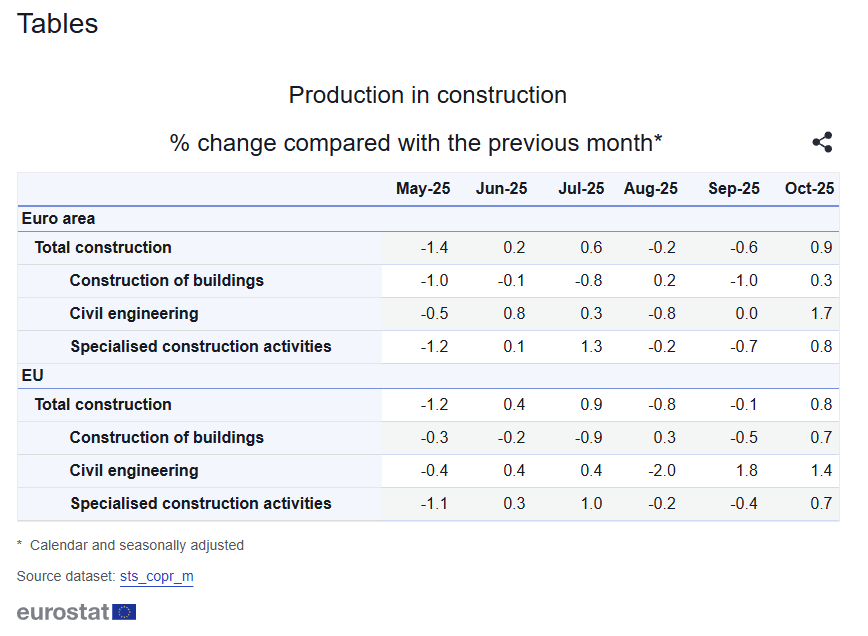Click the Eurostat logo at the bottom
The width and height of the screenshot is (868, 636).
pyautogui.click(x=76, y=611)
